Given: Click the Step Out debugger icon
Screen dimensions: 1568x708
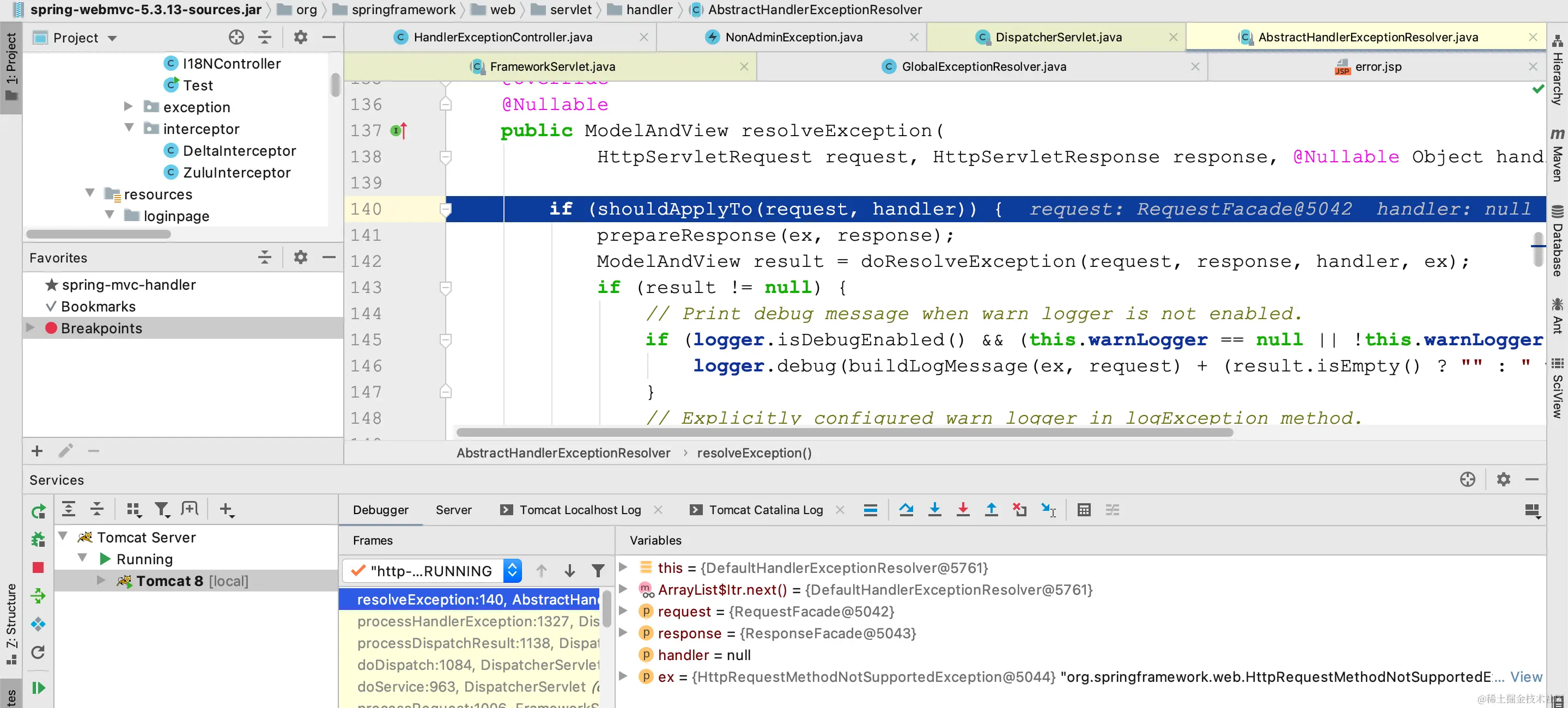Looking at the screenshot, I should click(x=991, y=510).
